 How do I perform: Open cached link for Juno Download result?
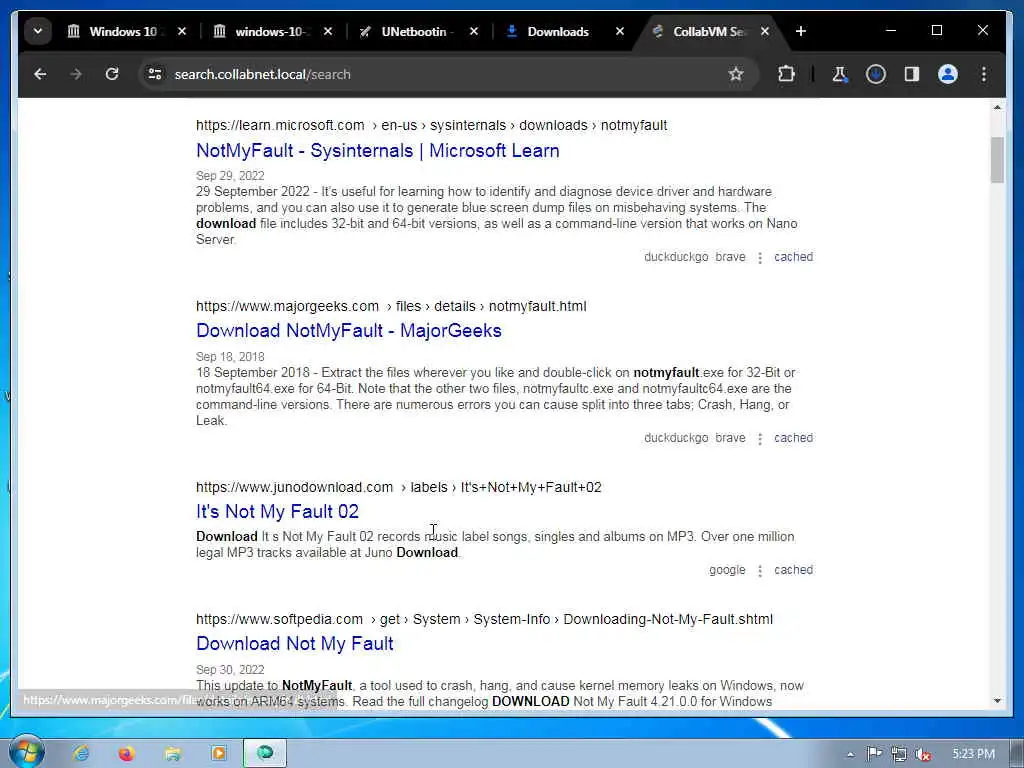[793, 570]
